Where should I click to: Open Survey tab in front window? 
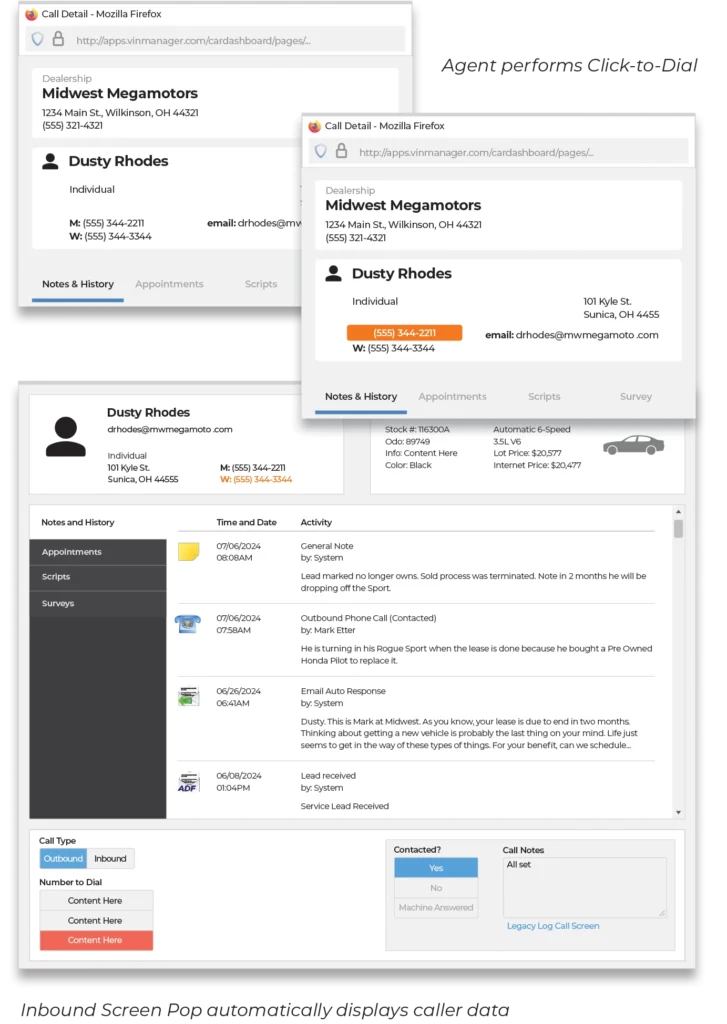[636, 396]
